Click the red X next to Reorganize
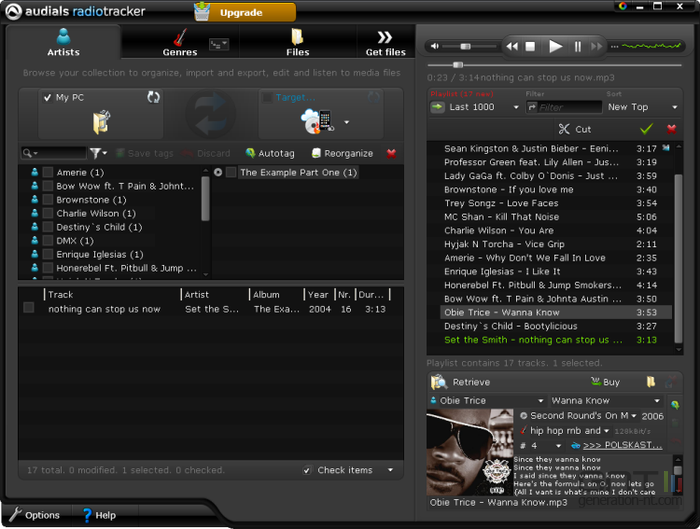The width and height of the screenshot is (700, 529). 391,154
